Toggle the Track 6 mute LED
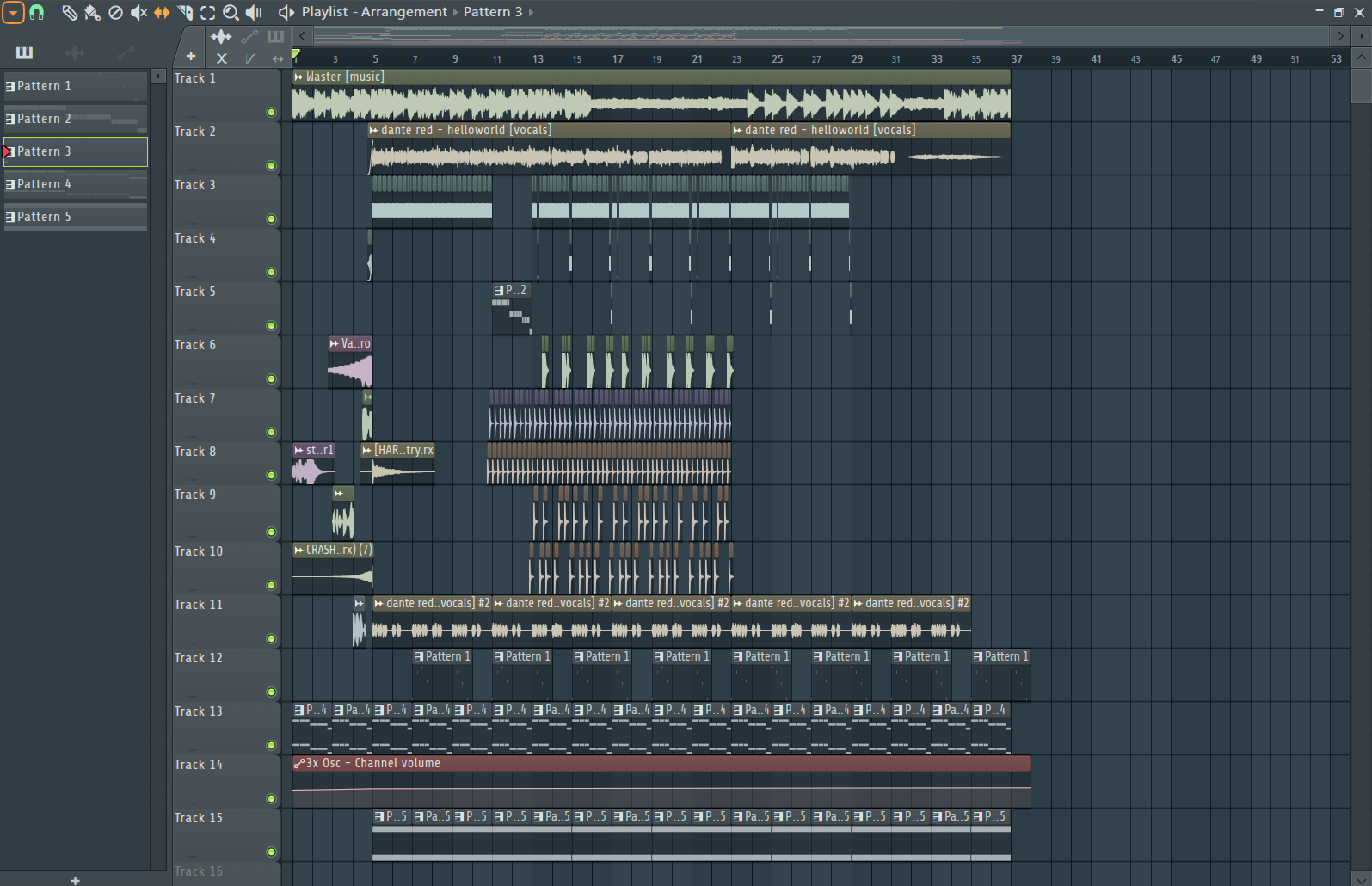 (271, 378)
